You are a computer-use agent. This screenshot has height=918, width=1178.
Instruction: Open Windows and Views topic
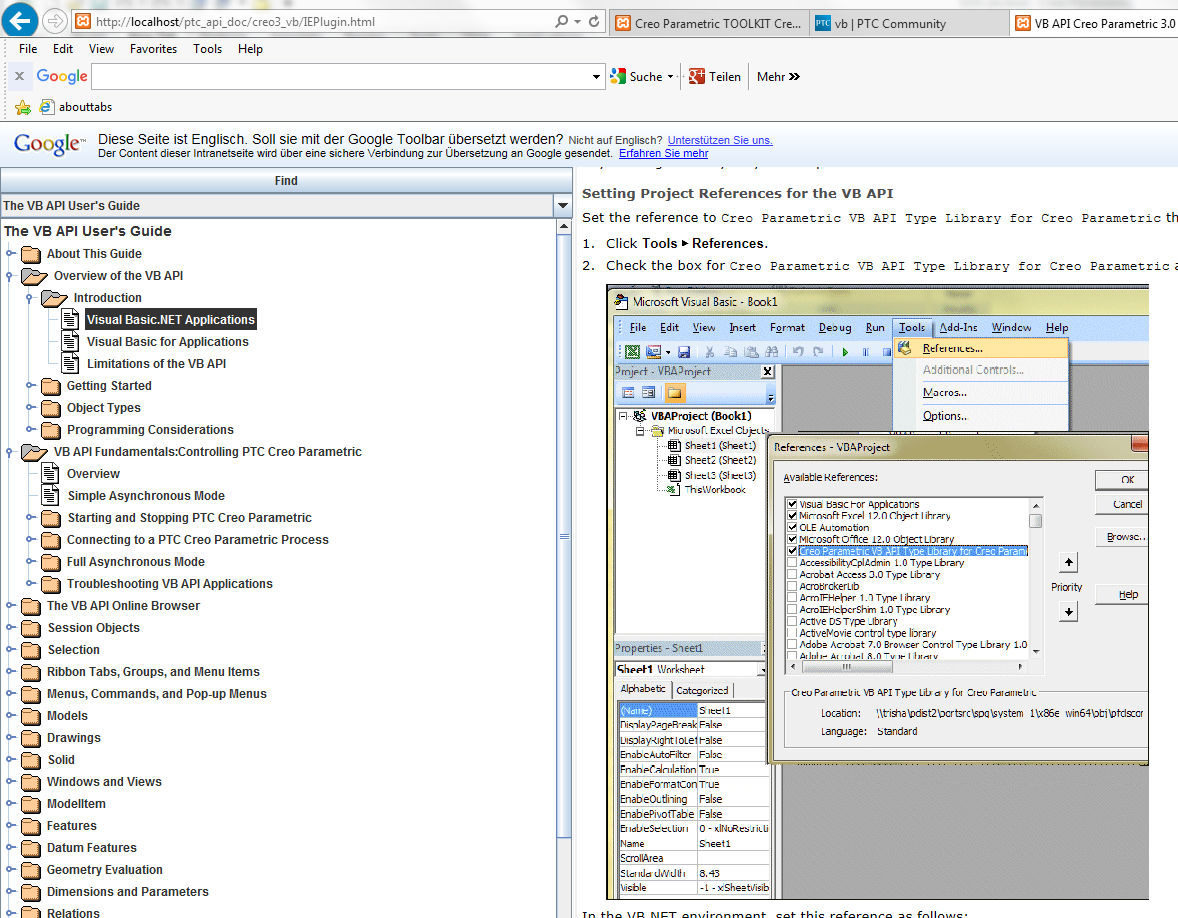pos(104,782)
